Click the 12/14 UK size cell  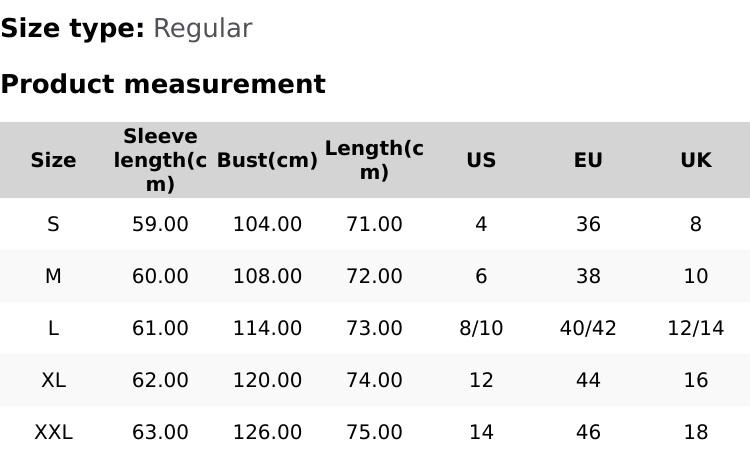point(695,328)
